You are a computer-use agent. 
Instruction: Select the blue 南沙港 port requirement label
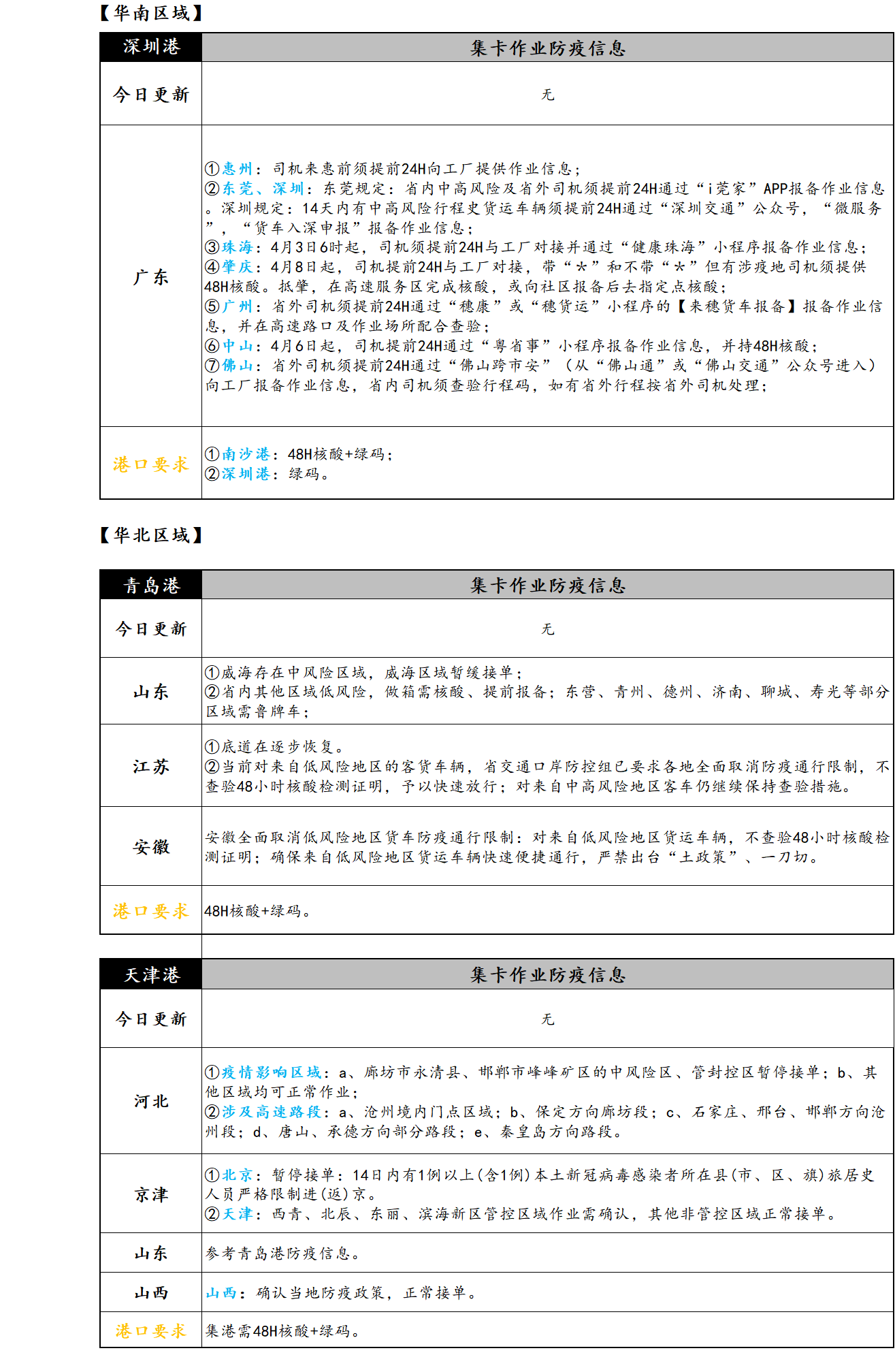point(246,454)
